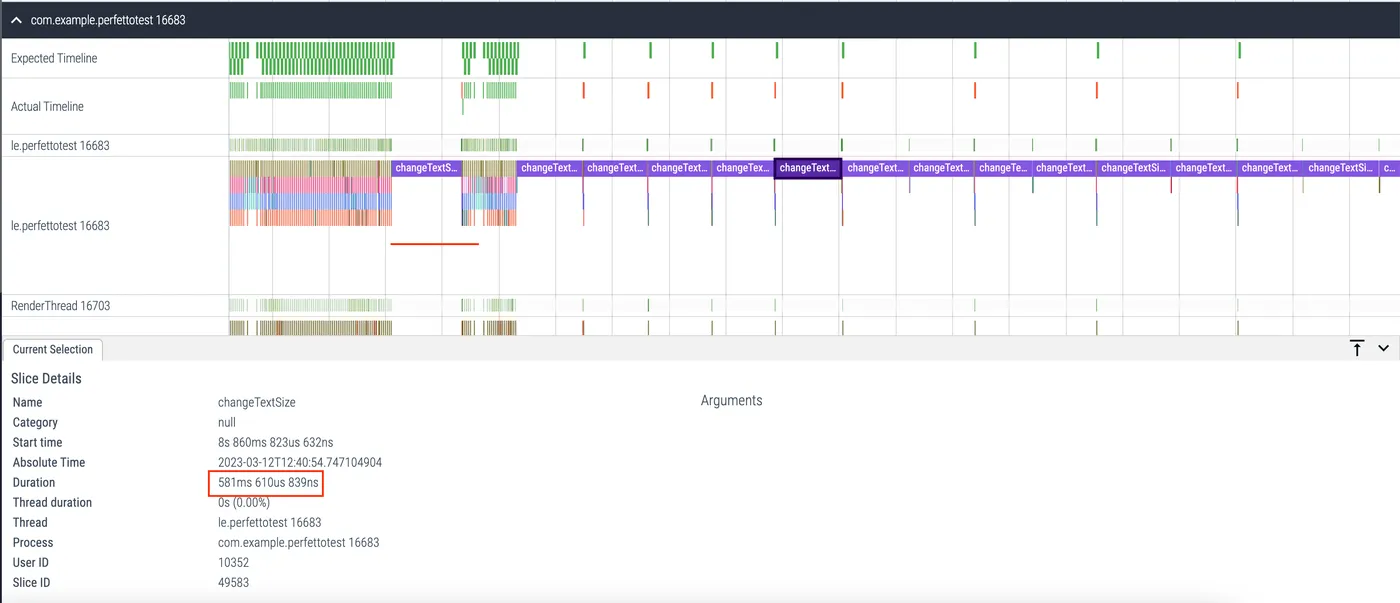1400x603 pixels.
Task: Click the last truncated slice labeled "c..."
Action: click(1389, 168)
